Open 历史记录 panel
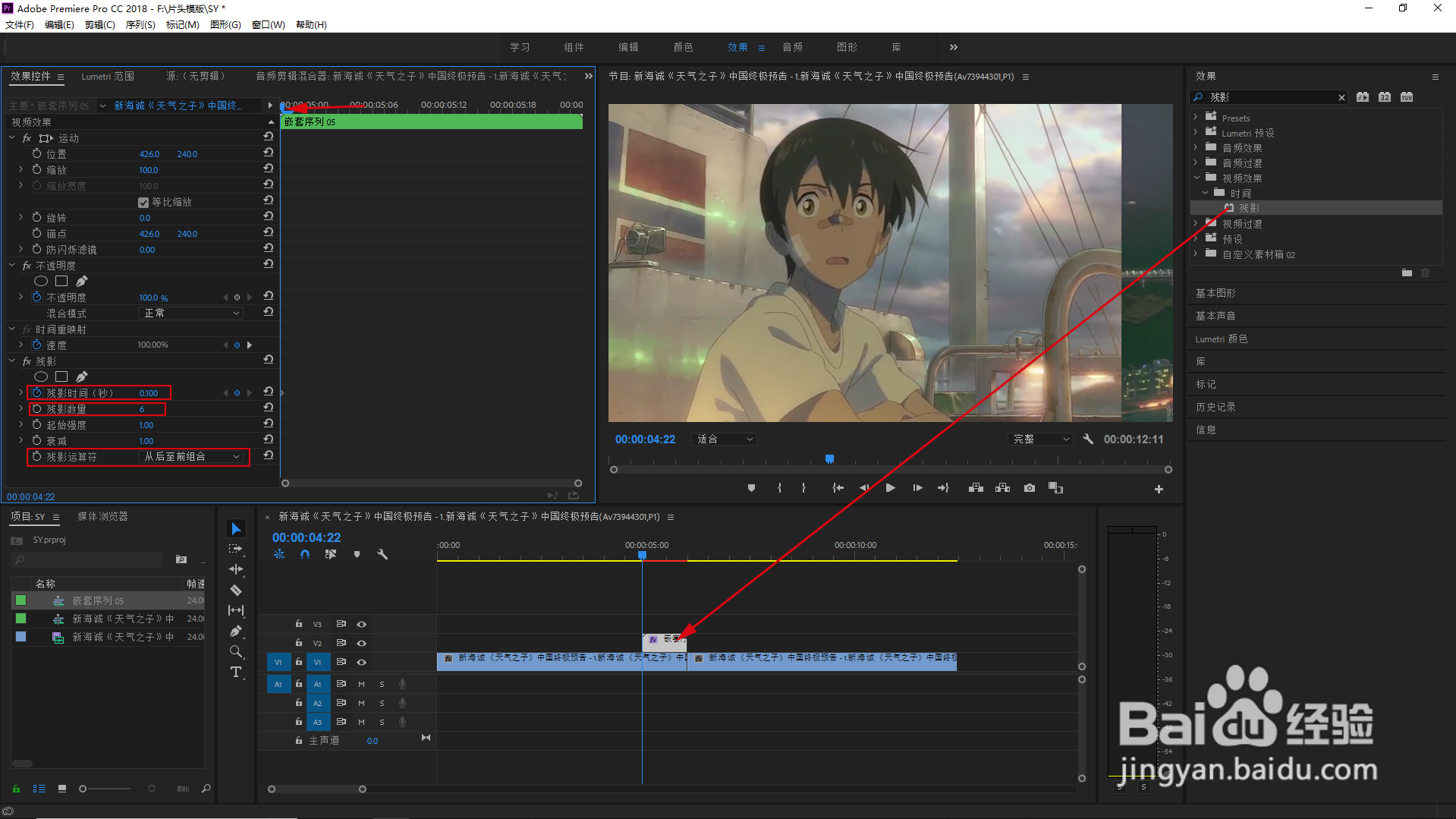Screen dimensions: 1456x819 [x=1215, y=407]
